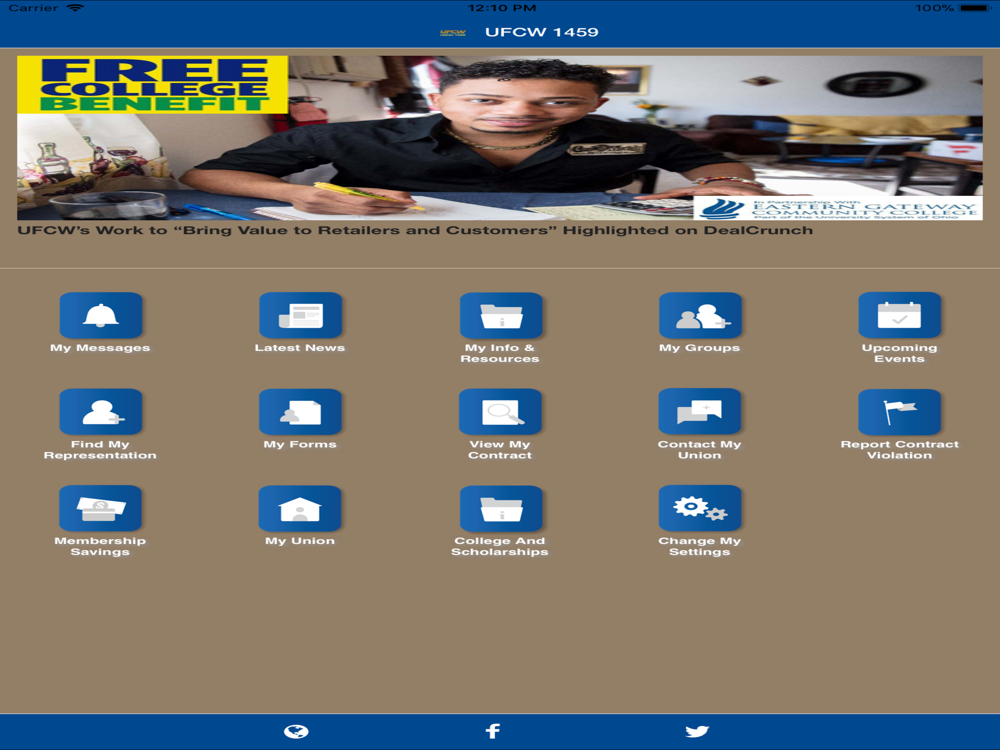The height and width of the screenshot is (750, 1000).
Task: Tap the My Info & Resources label
Action: (x=500, y=353)
